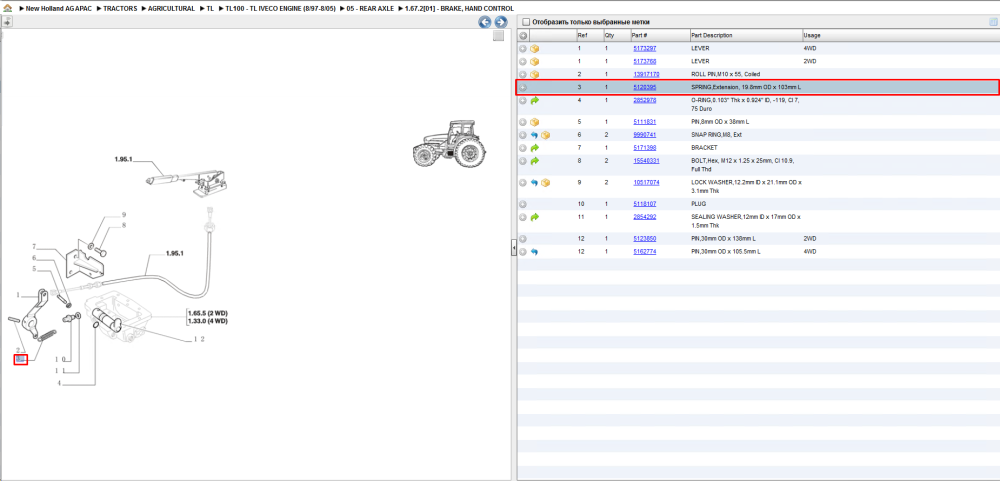This screenshot has height=481, width=1000.
Task: Sort by Usage column header
Action: pyautogui.click(x=900, y=35)
